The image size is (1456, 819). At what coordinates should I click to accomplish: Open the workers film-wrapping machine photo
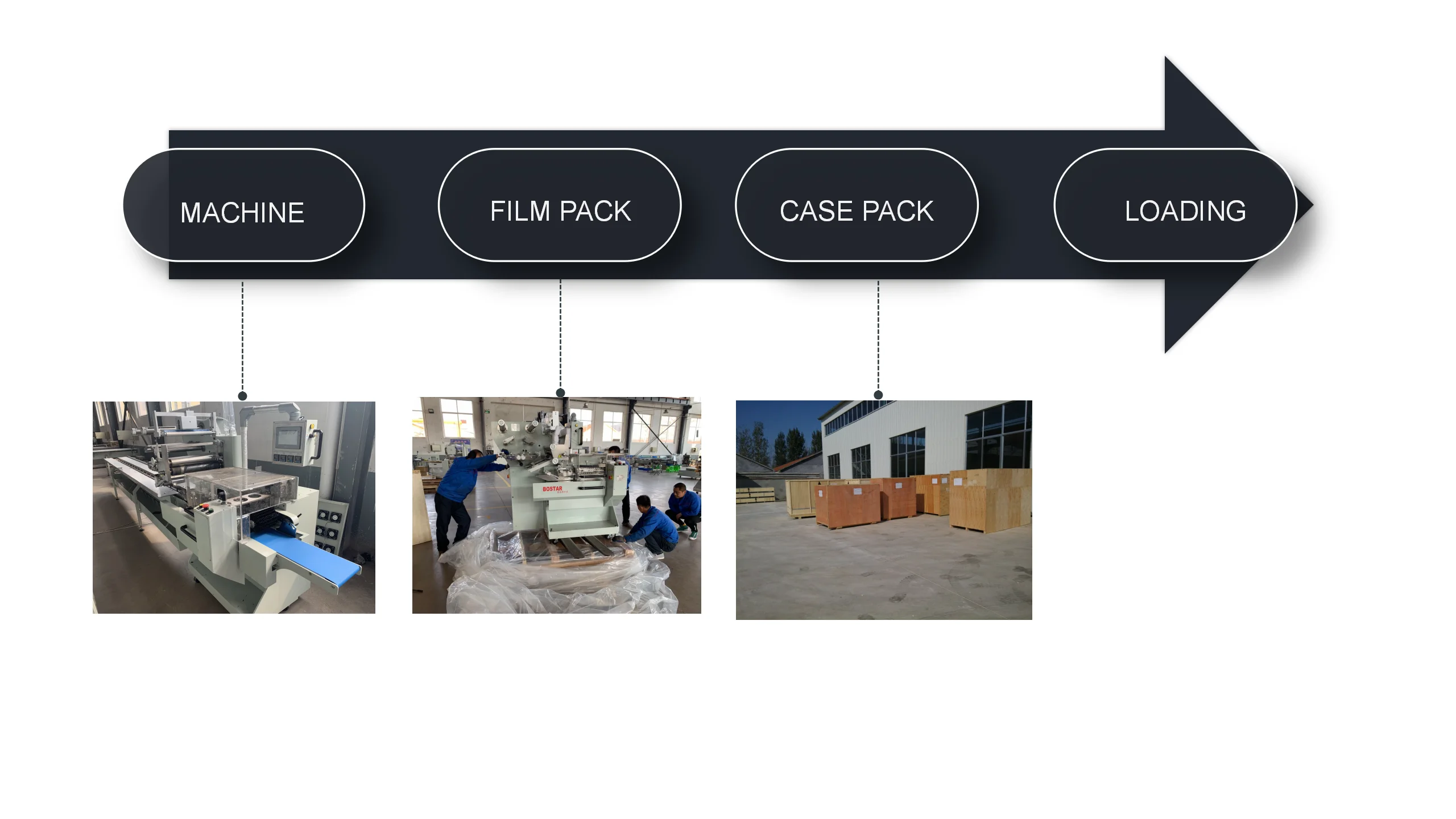556,505
